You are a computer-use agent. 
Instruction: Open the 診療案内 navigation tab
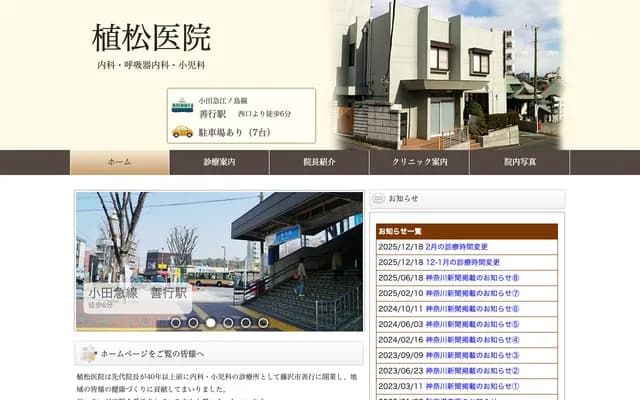(220, 162)
